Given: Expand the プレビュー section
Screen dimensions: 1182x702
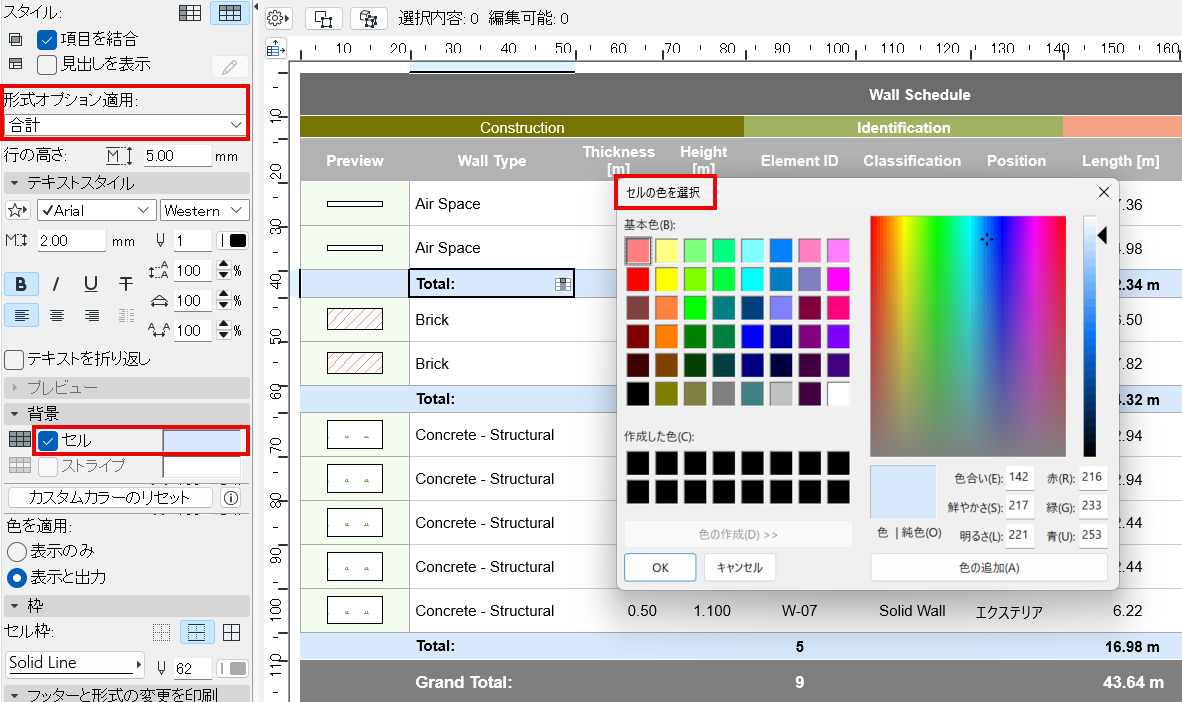Looking at the screenshot, I should [126, 388].
